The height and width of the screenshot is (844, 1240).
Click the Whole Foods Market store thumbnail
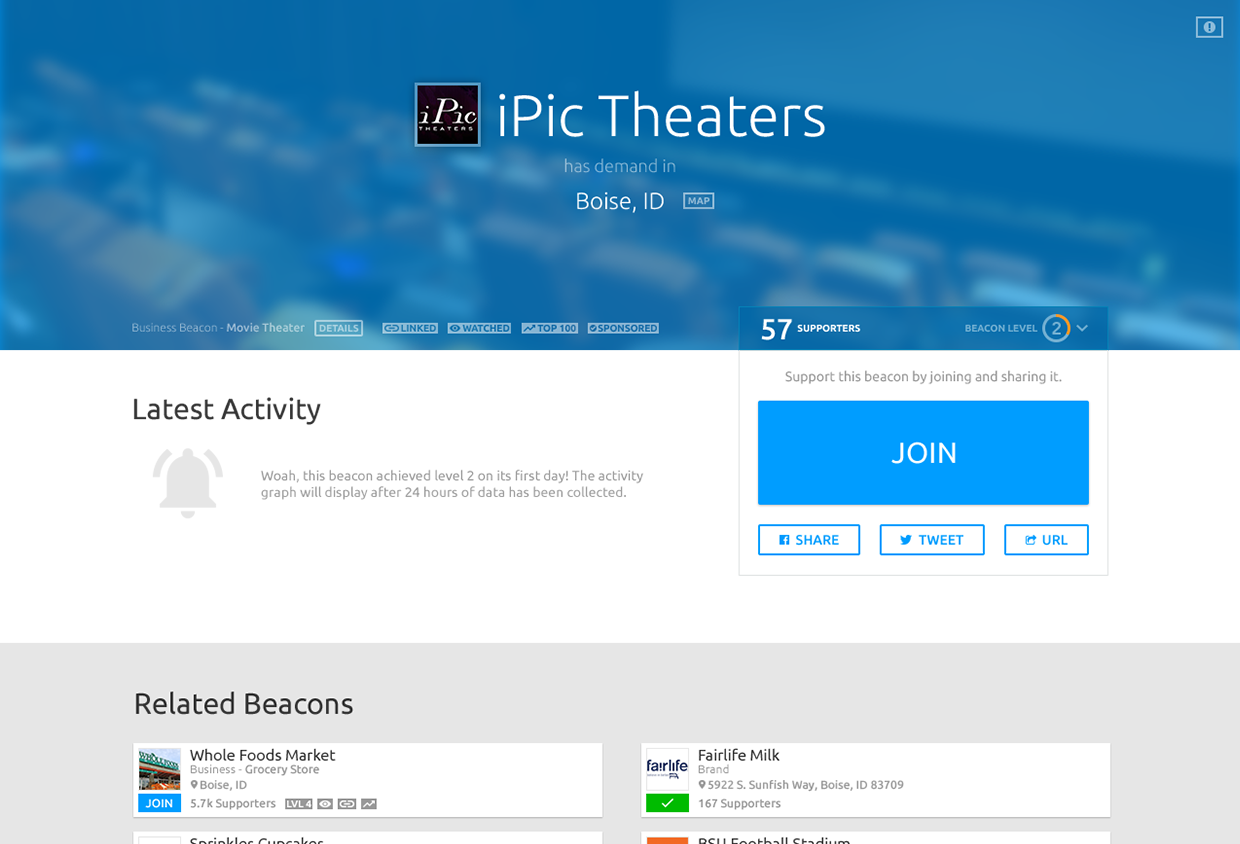160,770
